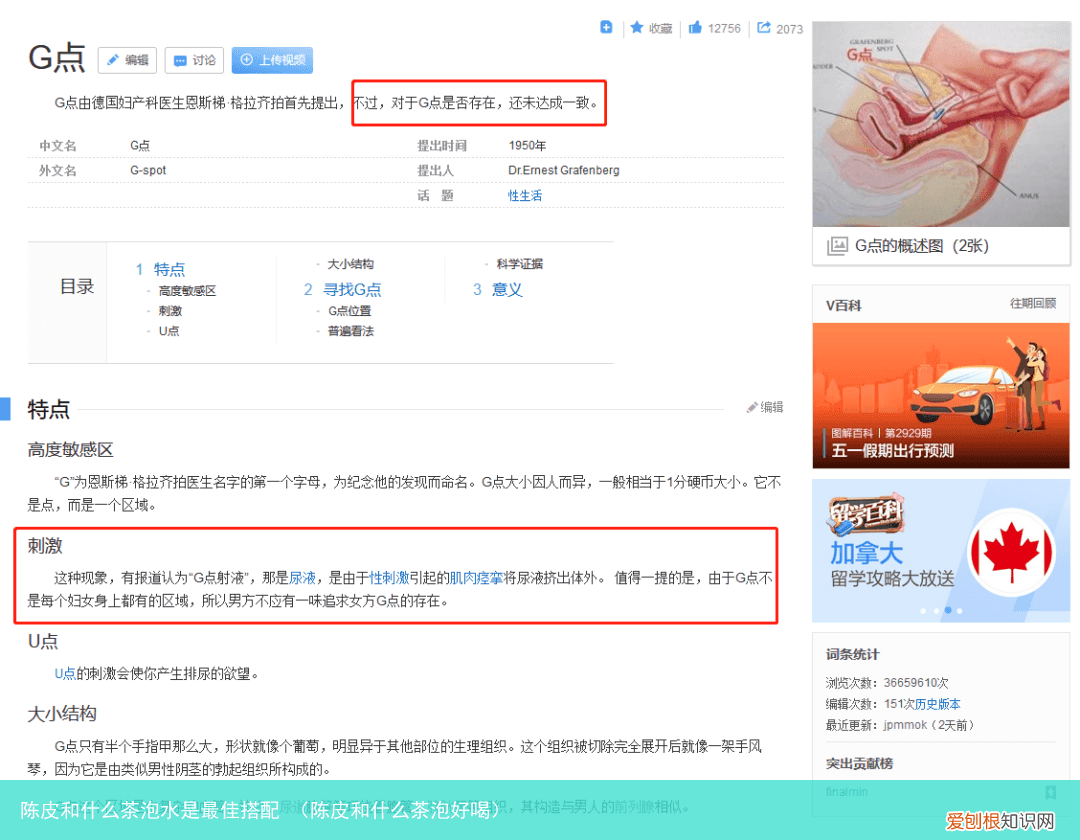Click the 上传视频 upload button

[272, 60]
